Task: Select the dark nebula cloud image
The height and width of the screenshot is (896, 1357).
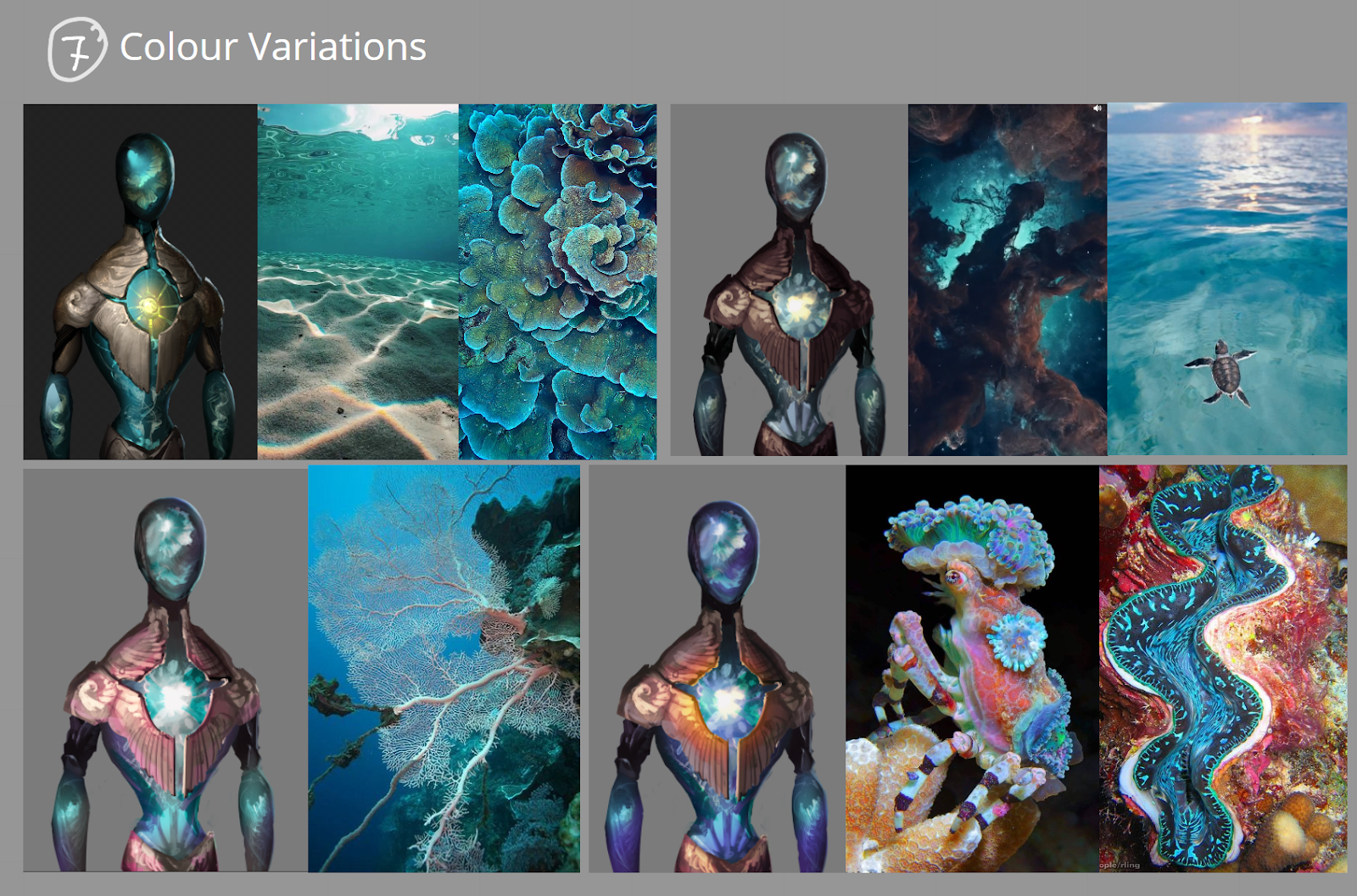Action: point(1008,280)
